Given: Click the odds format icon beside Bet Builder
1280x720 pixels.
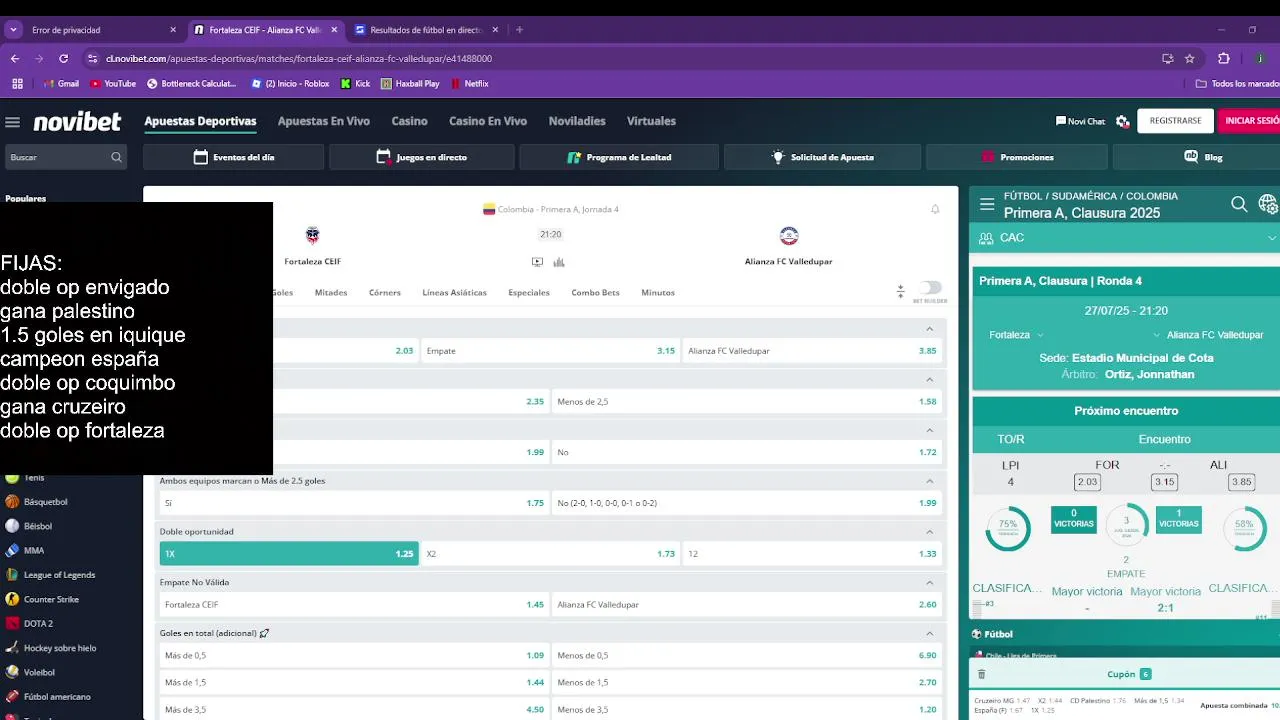Looking at the screenshot, I should coord(900,291).
